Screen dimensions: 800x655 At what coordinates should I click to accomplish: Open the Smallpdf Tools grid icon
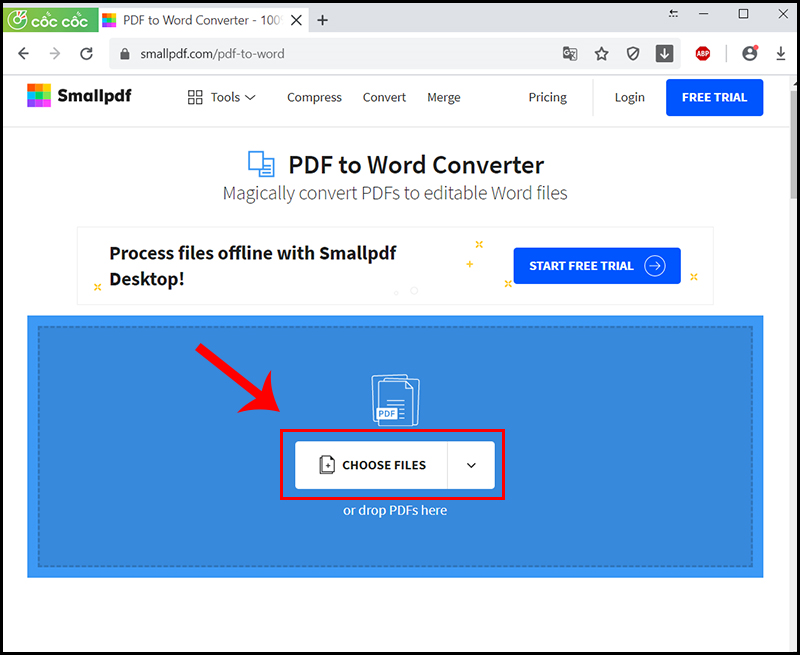[195, 97]
